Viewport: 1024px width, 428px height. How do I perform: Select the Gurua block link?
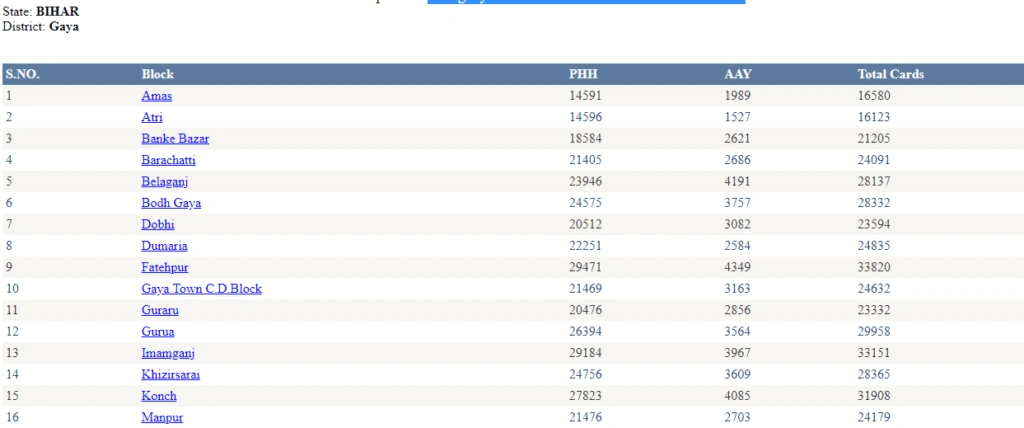point(158,332)
